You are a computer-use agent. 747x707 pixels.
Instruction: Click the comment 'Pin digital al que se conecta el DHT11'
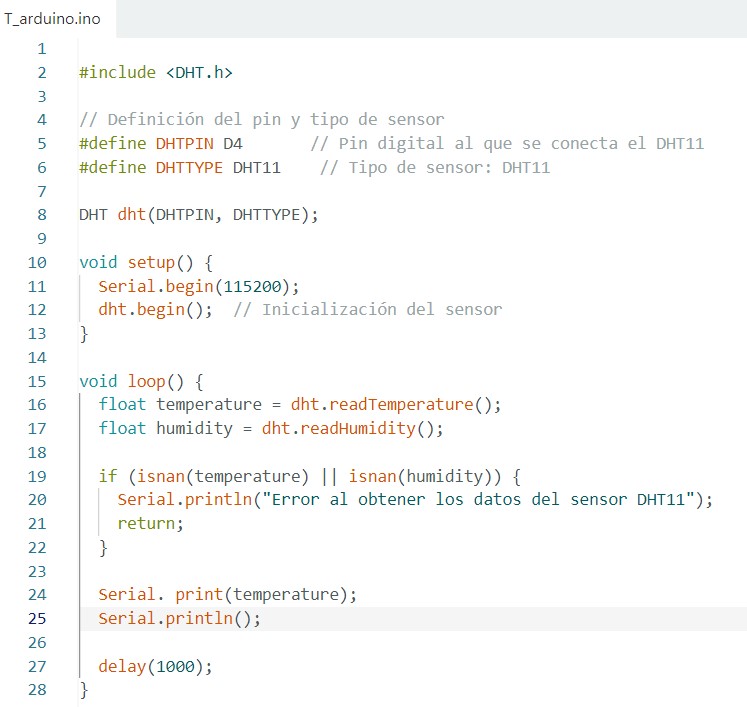coord(507,143)
